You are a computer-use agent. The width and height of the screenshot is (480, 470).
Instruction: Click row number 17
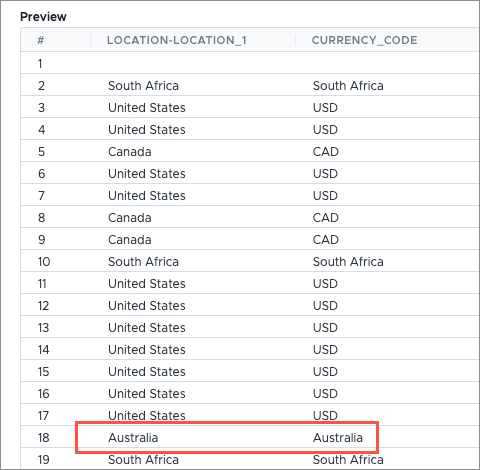coord(43,416)
